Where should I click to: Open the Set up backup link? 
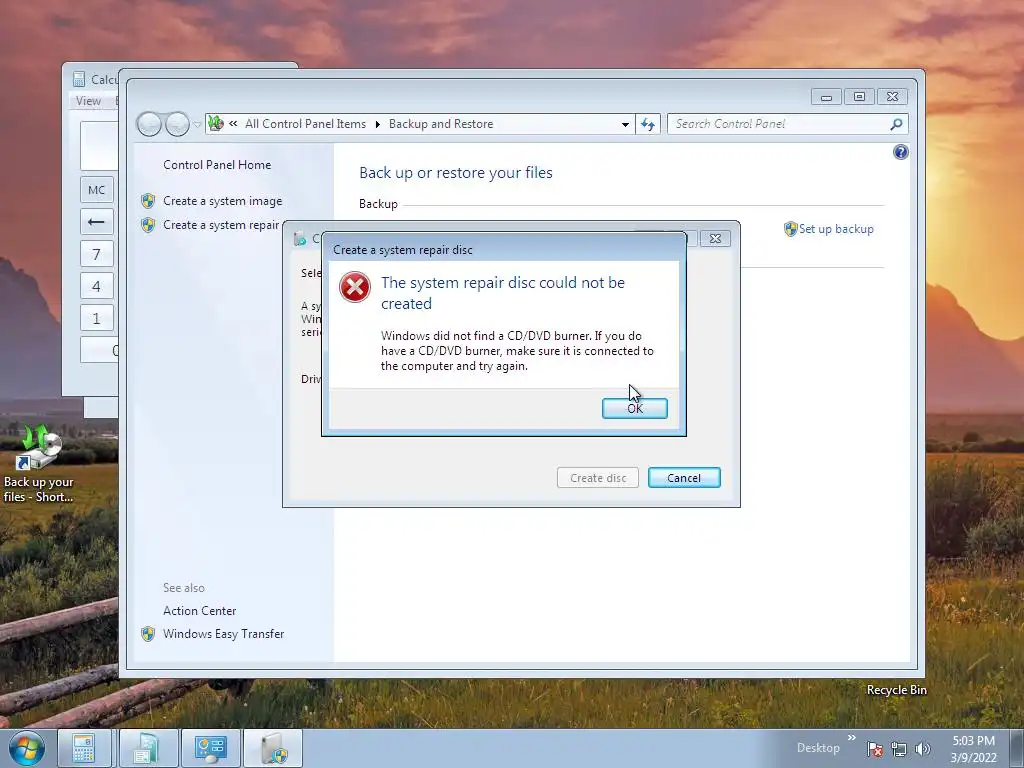point(835,229)
